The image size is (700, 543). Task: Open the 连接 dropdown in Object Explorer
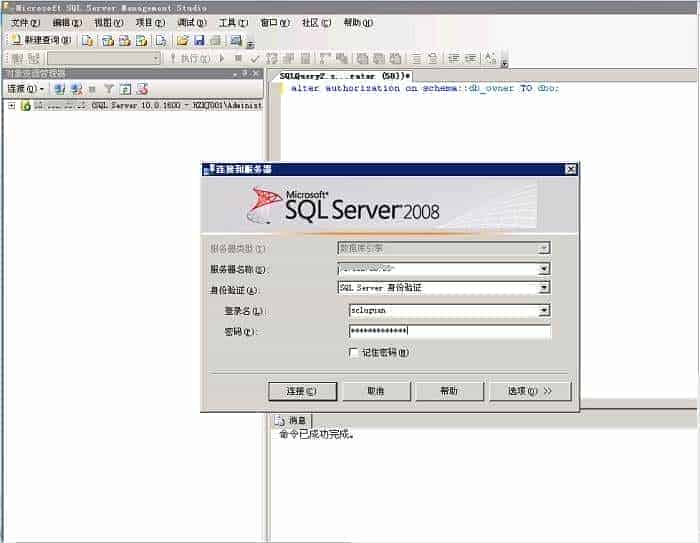[25, 89]
